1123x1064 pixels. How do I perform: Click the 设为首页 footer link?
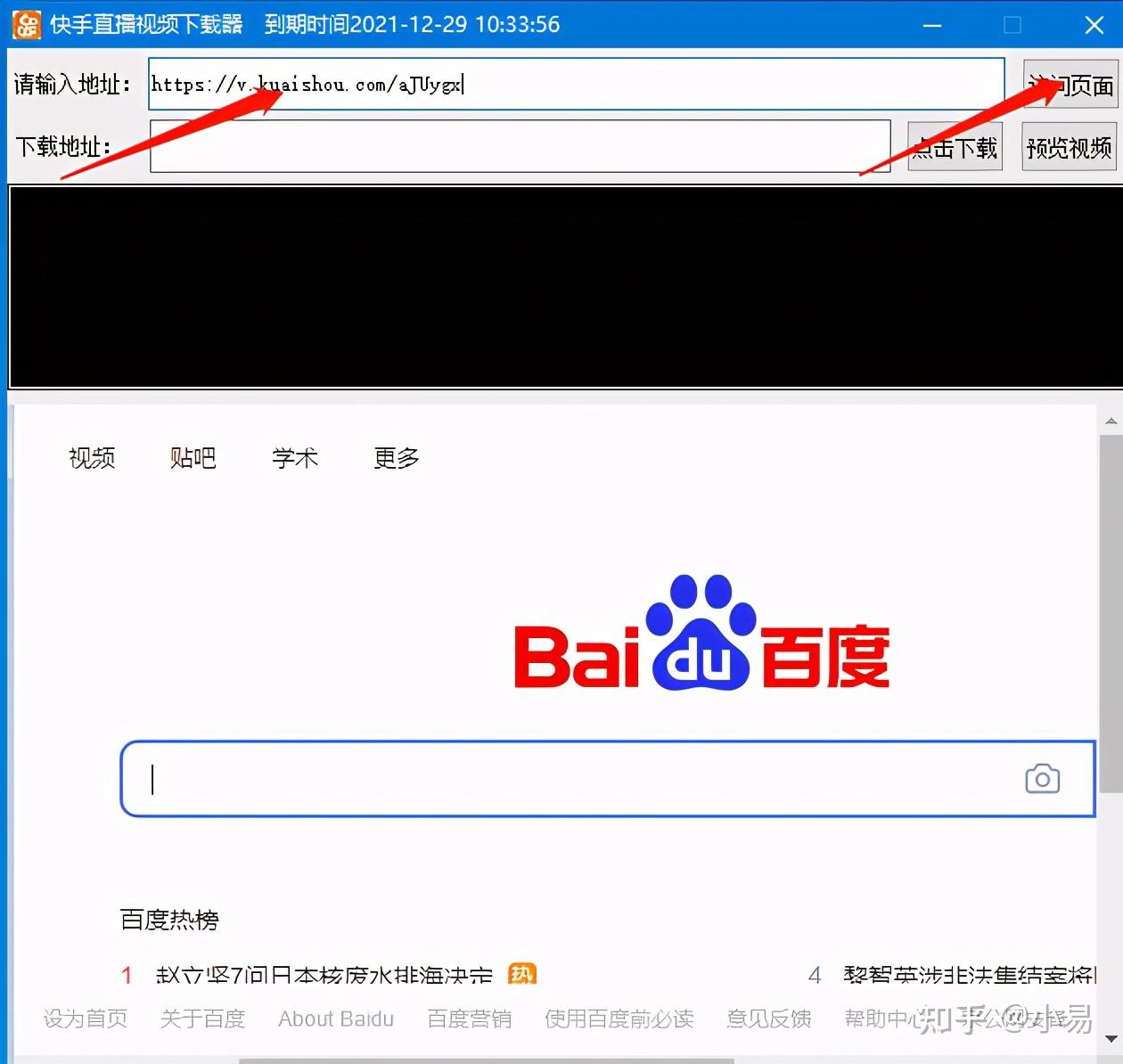pyautogui.click(x=86, y=1019)
